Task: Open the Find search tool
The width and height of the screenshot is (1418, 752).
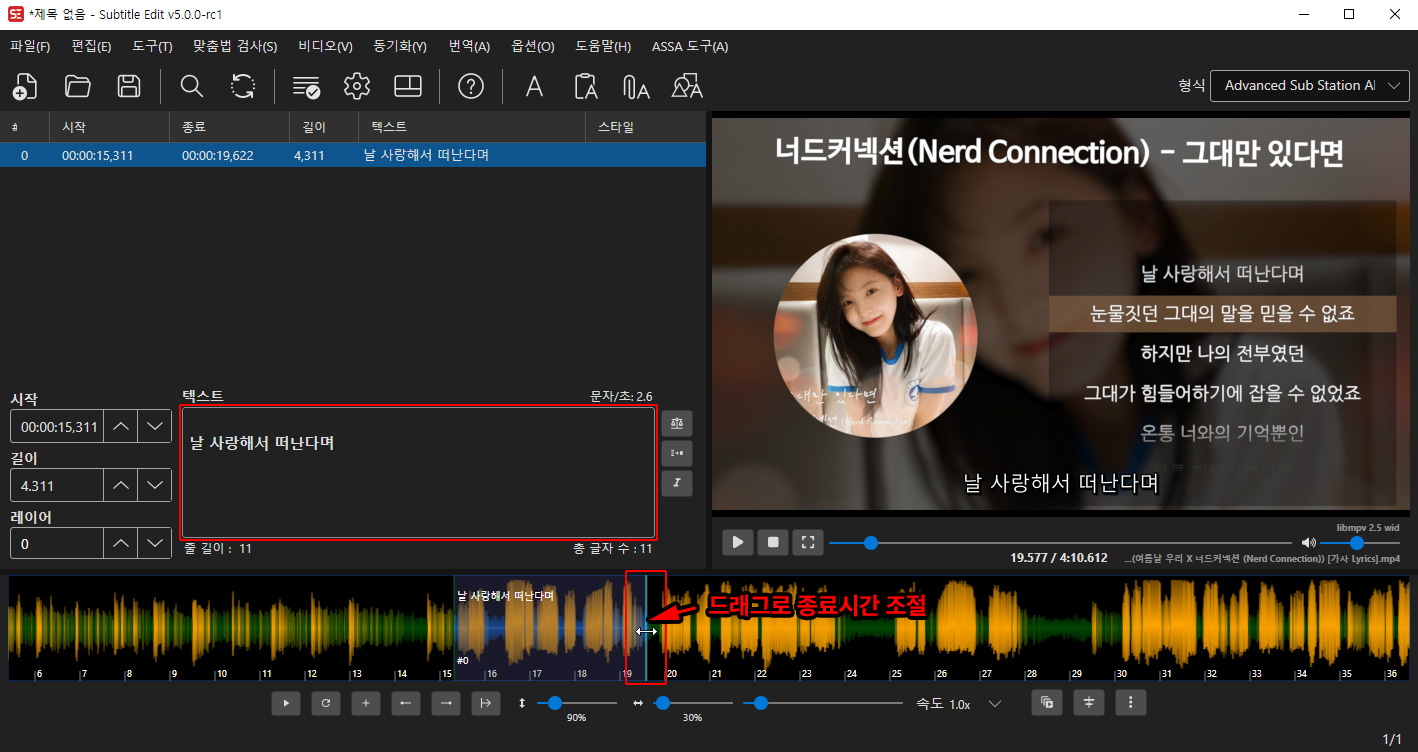Action: point(191,86)
